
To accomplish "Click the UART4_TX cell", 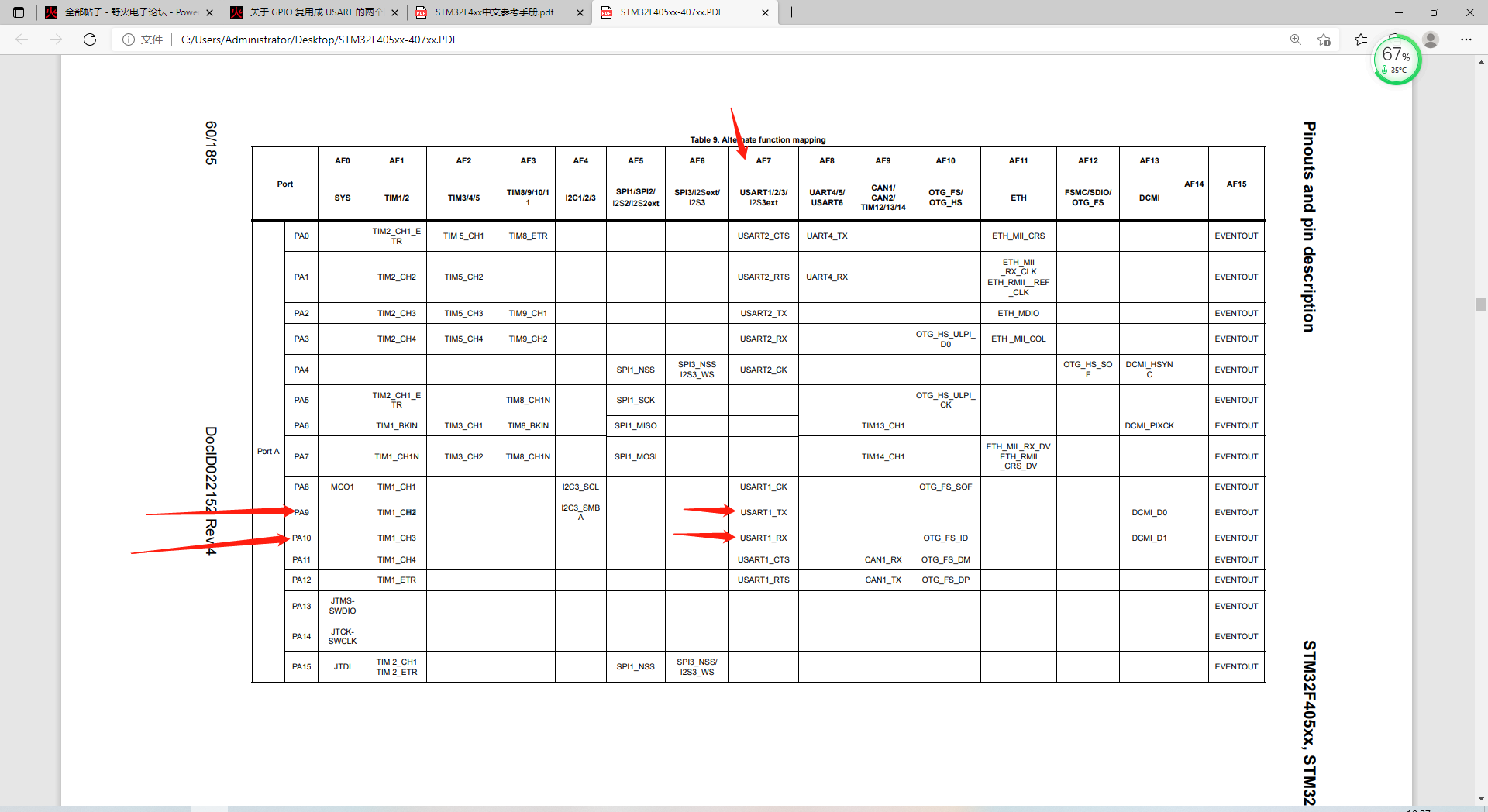I will pyautogui.click(x=827, y=236).
